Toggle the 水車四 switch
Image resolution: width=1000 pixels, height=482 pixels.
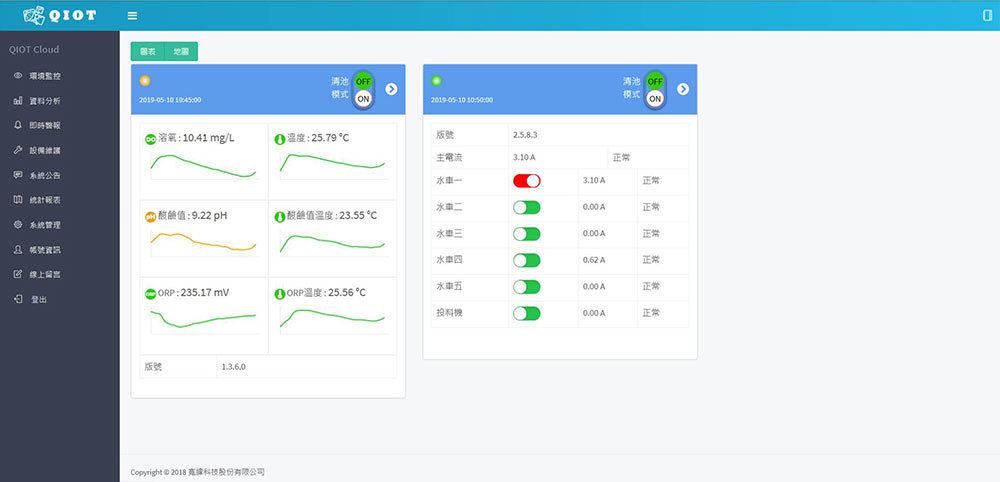[526, 260]
